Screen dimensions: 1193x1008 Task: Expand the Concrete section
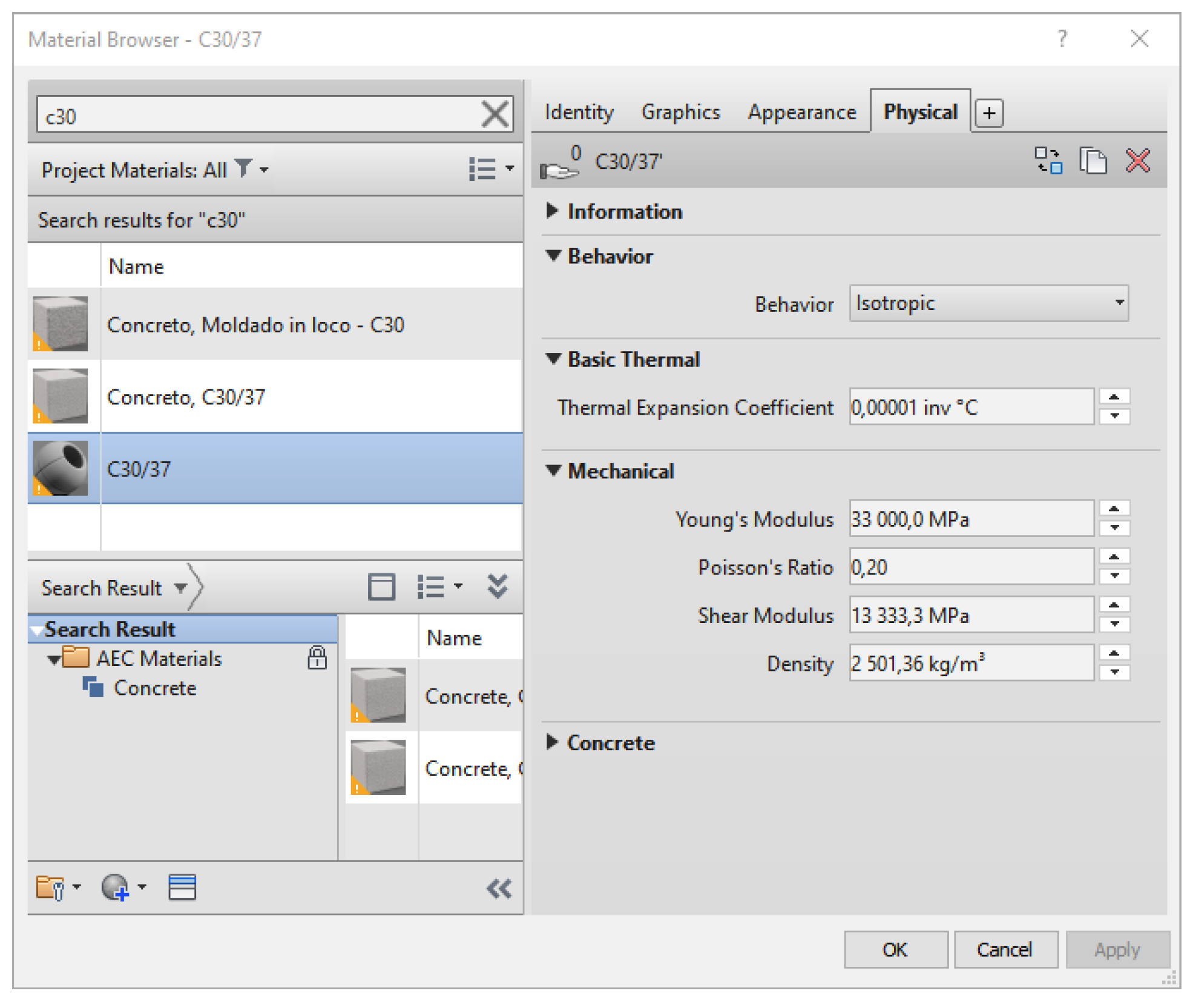coord(552,742)
